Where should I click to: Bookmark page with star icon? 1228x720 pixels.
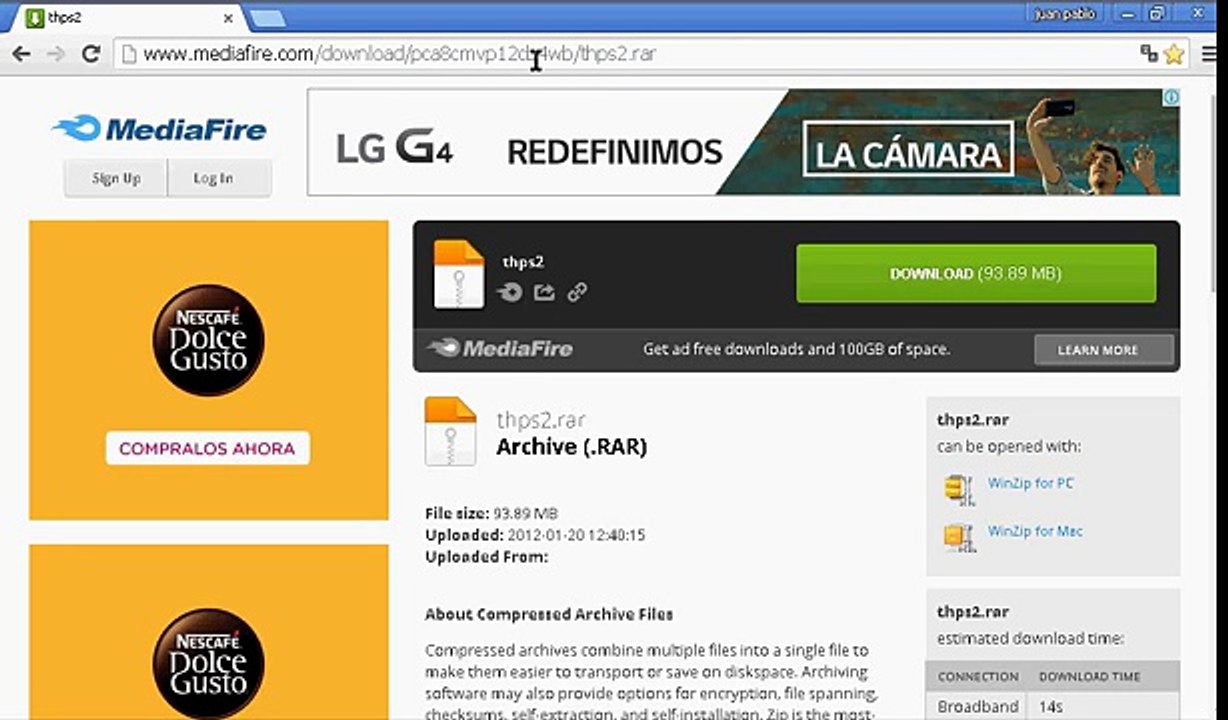[x=1174, y=54]
